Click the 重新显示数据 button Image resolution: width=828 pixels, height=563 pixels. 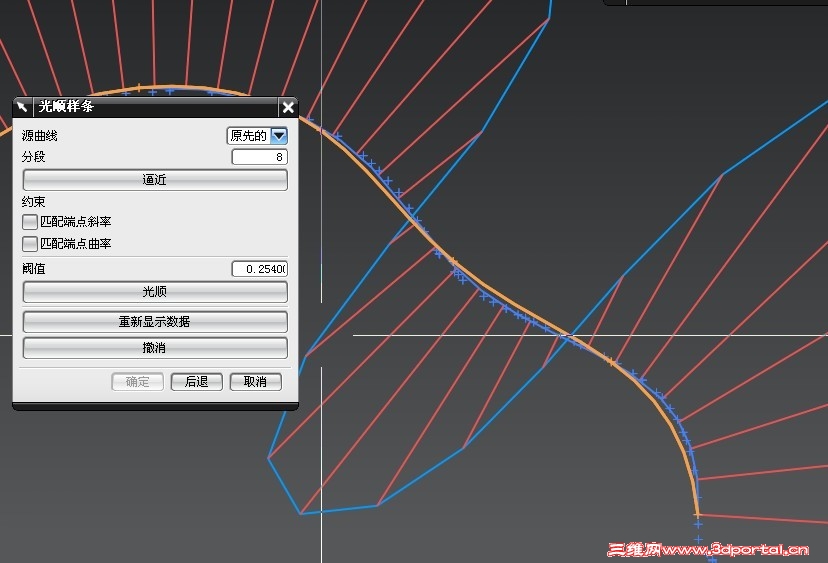pyautogui.click(x=155, y=322)
